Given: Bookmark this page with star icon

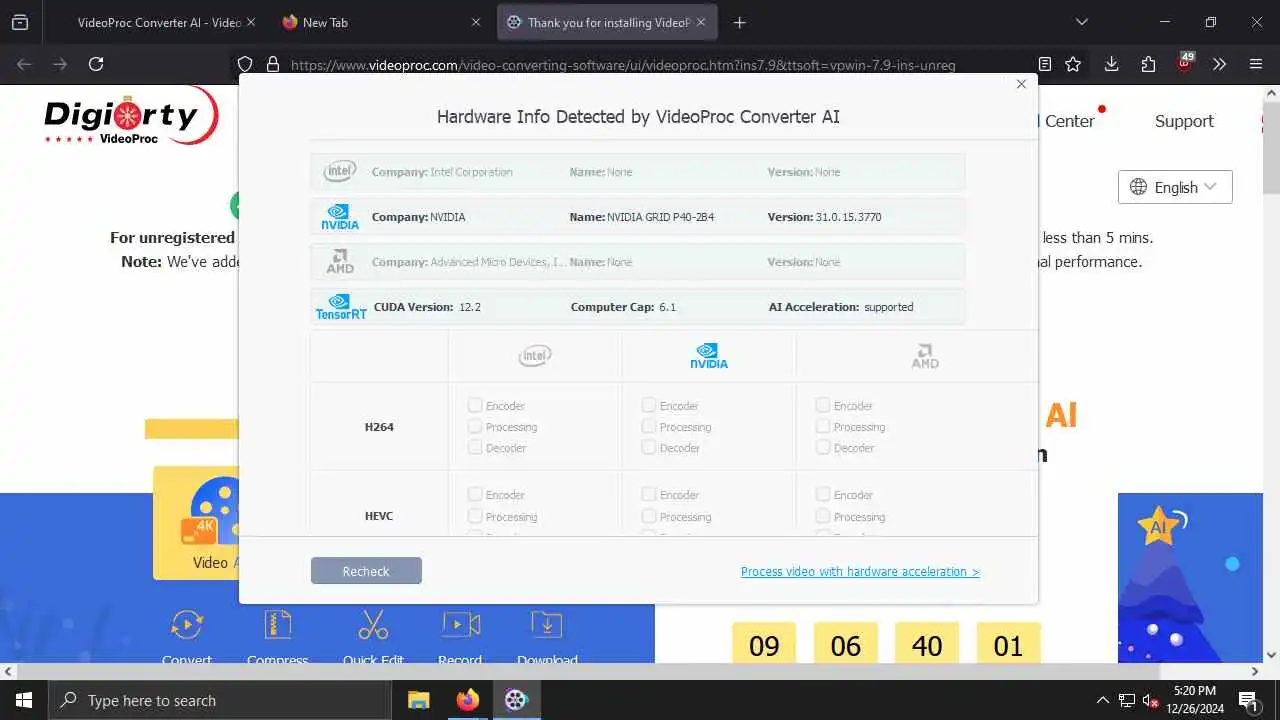Looking at the screenshot, I should 1073,64.
